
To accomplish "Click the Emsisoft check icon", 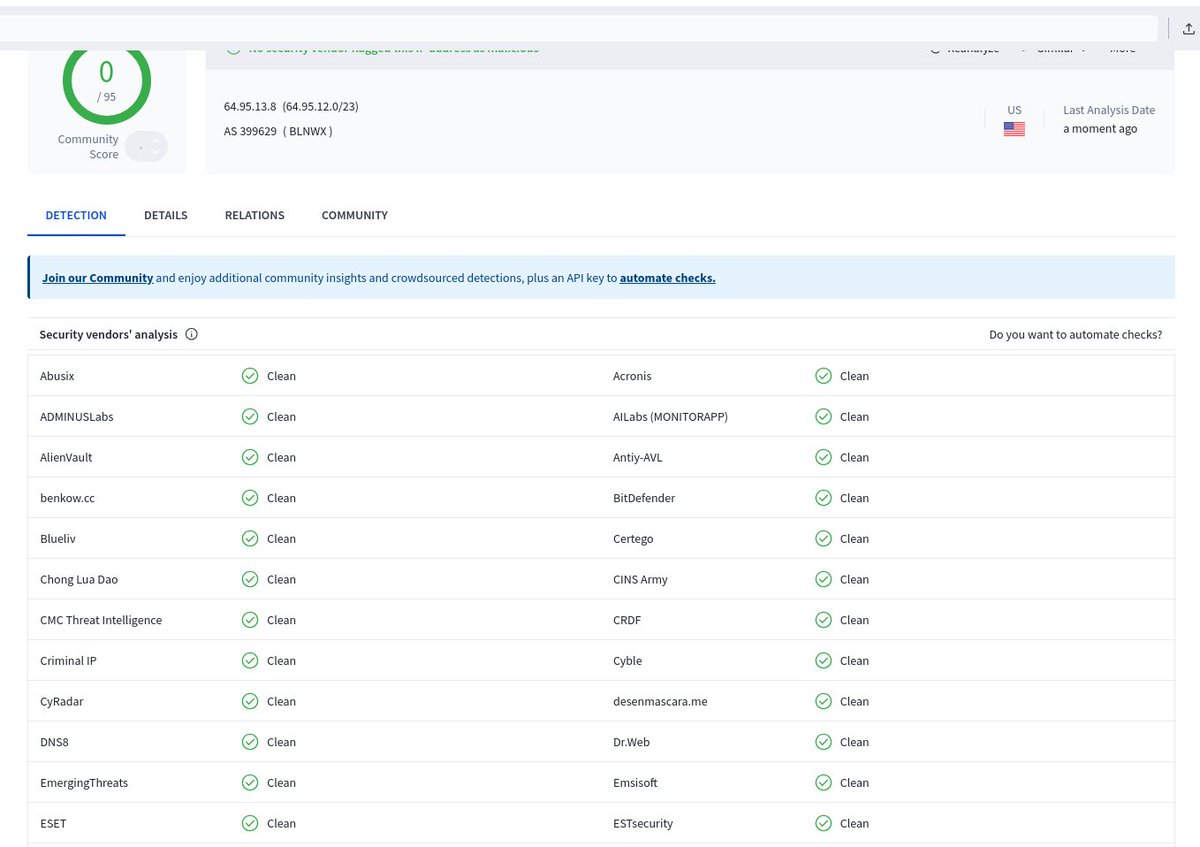I will pyautogui.click(x=823, y=783).
